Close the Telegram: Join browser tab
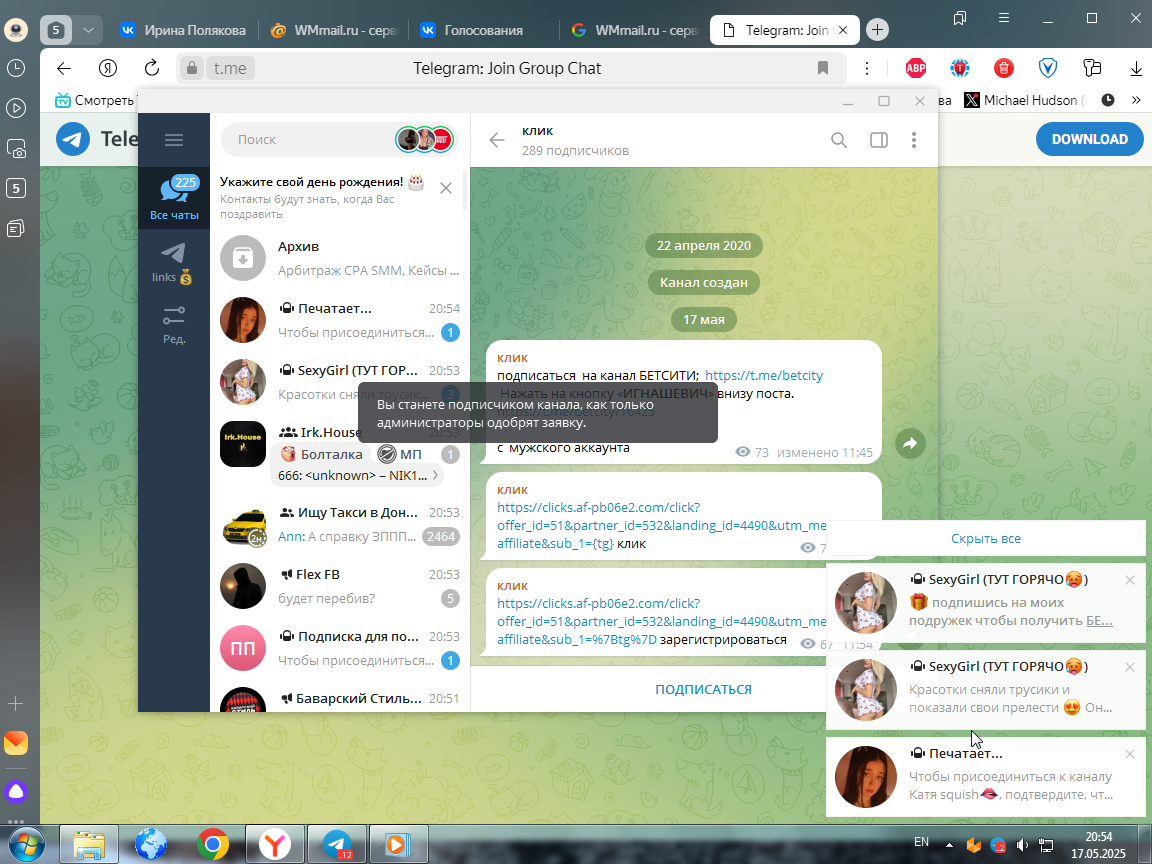This screenshot has width=1152, height=864. pos(843,30)
